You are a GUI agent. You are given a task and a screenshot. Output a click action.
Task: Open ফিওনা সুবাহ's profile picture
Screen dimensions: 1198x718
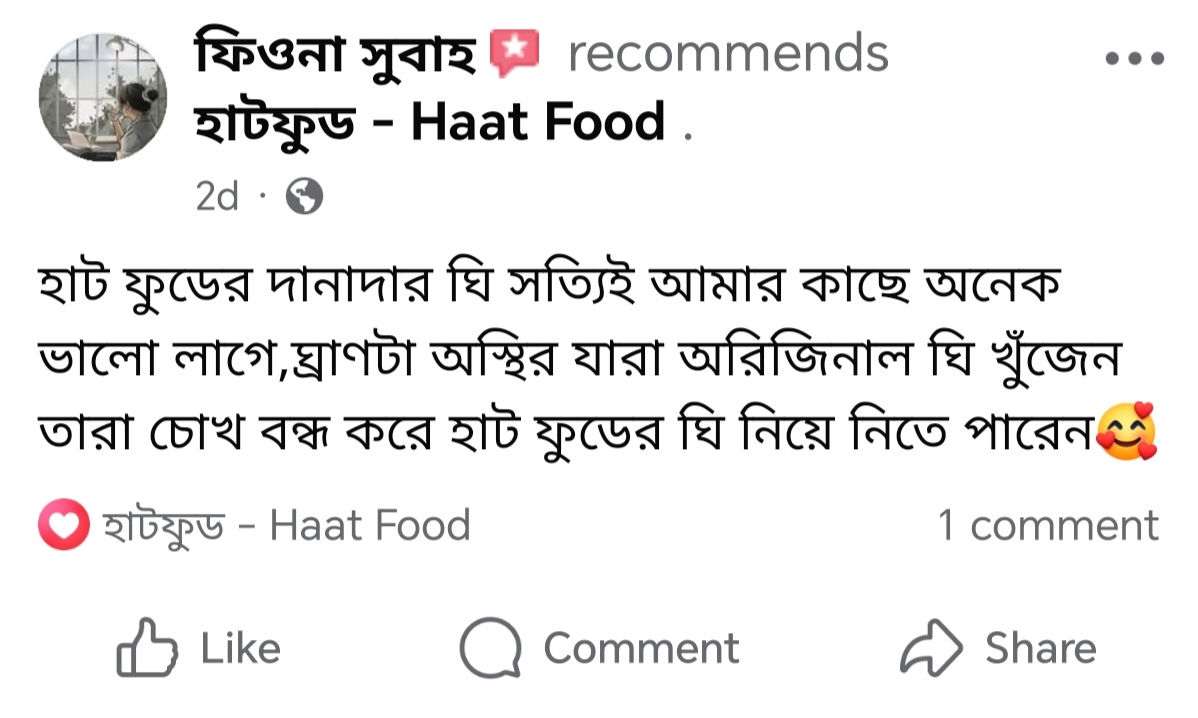(x=102, y=96)
